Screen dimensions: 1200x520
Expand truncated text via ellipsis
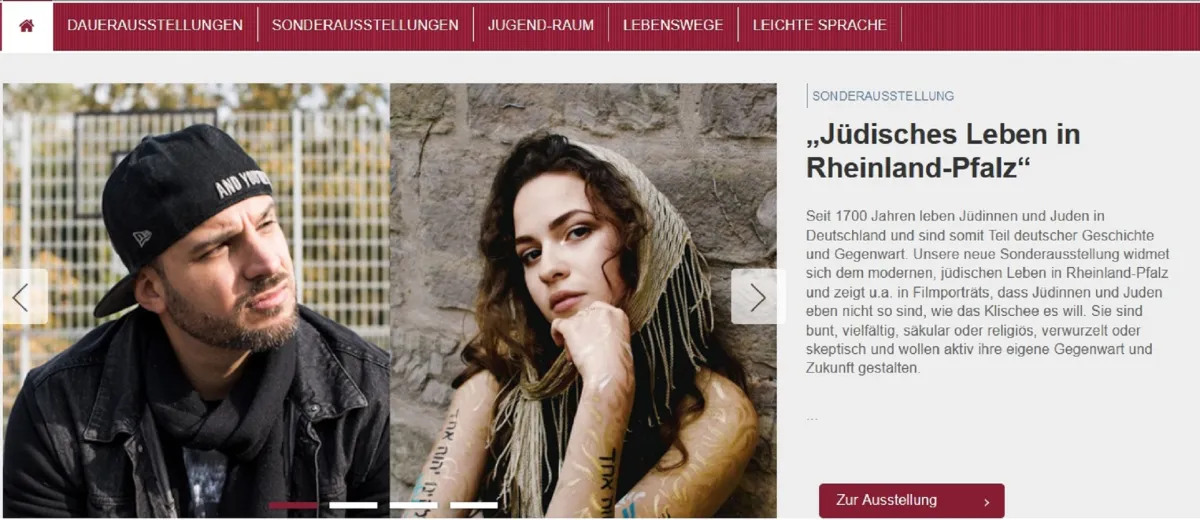812,417
